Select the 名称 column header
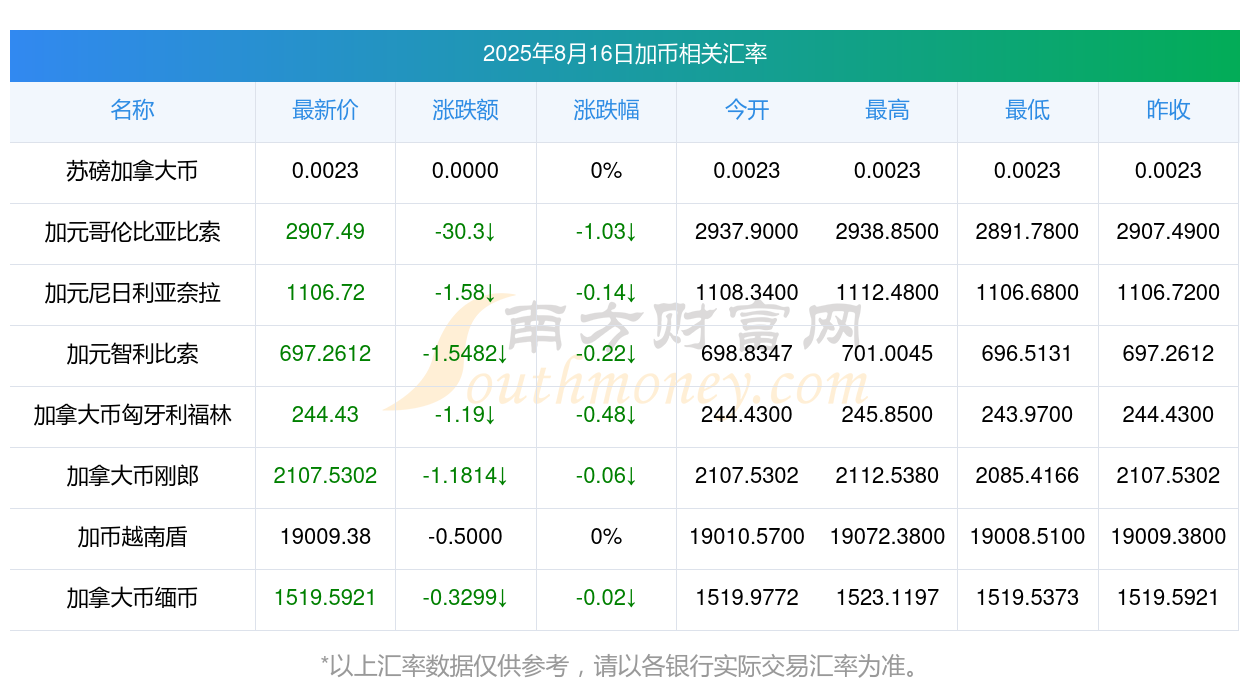1250x698 pixels. click(133, 110)
